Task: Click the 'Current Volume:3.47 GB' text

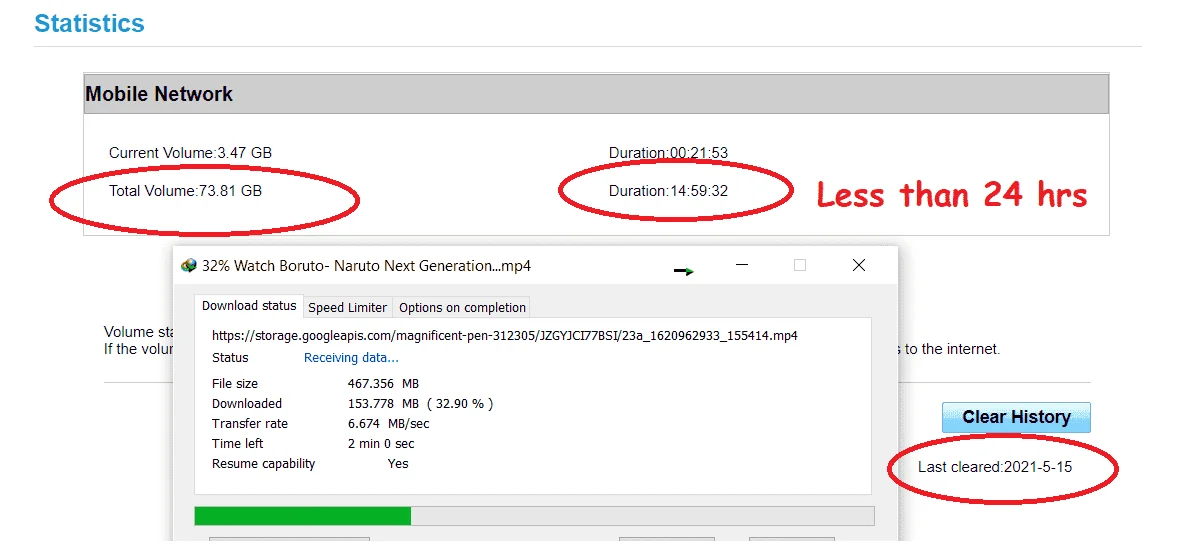Action: [x=190, y=153]
